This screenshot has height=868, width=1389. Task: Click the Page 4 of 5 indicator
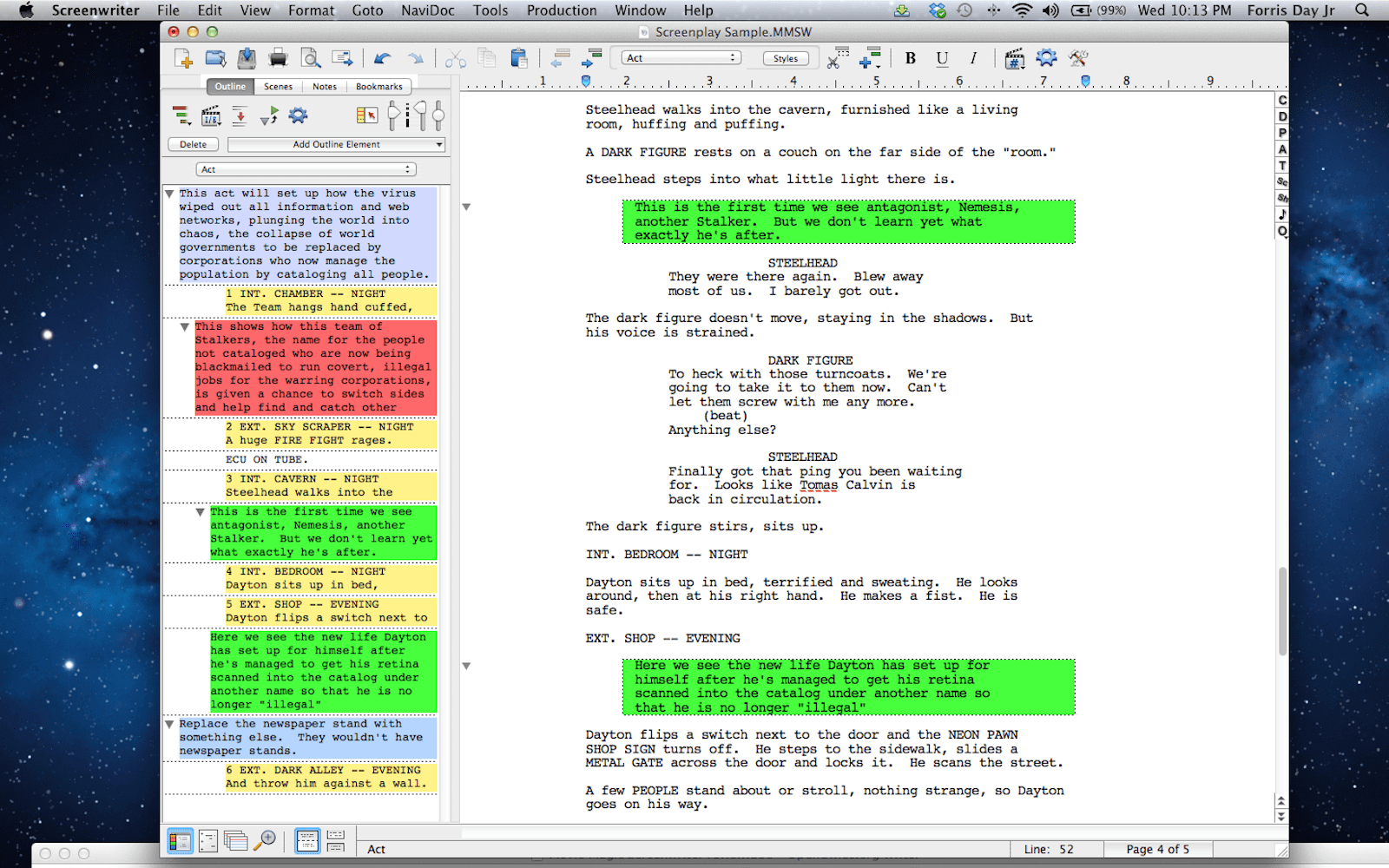point(1157,849)
